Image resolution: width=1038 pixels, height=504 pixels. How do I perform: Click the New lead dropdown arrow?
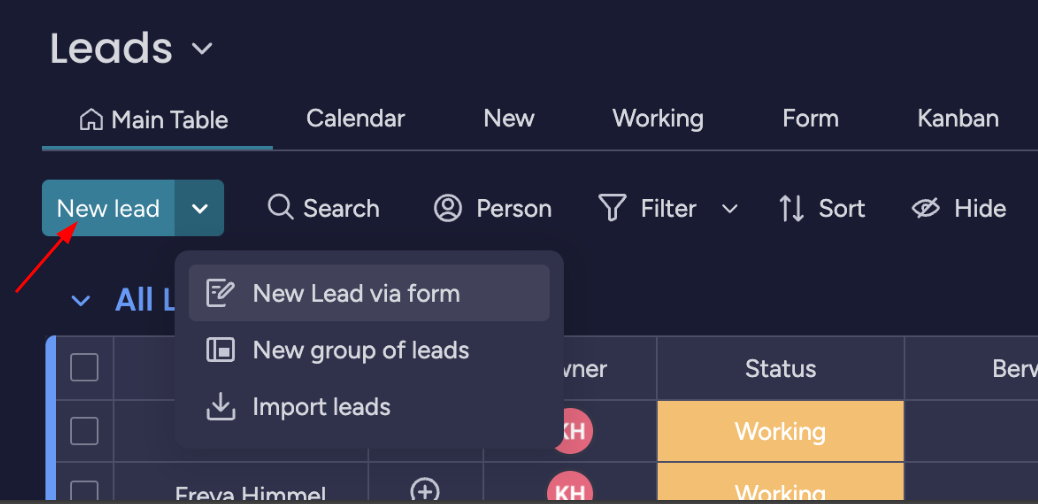click(200, 208)
